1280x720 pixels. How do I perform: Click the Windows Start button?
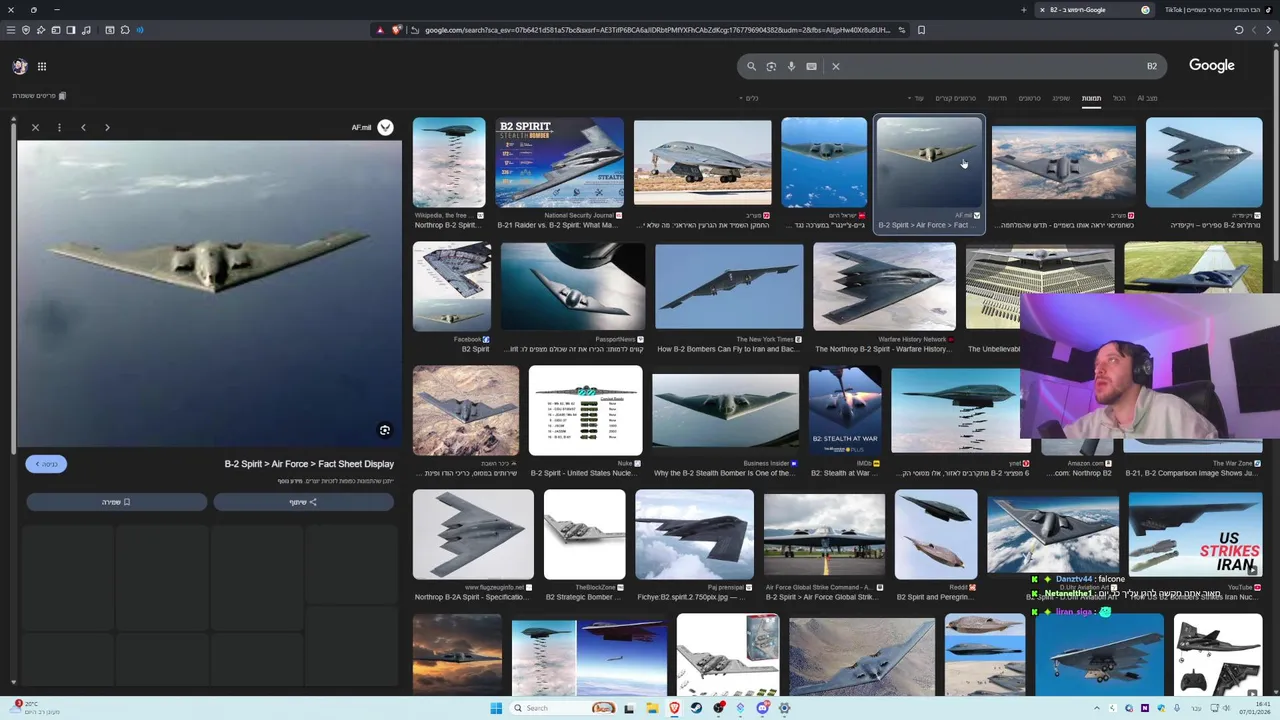tap(496, 708)
